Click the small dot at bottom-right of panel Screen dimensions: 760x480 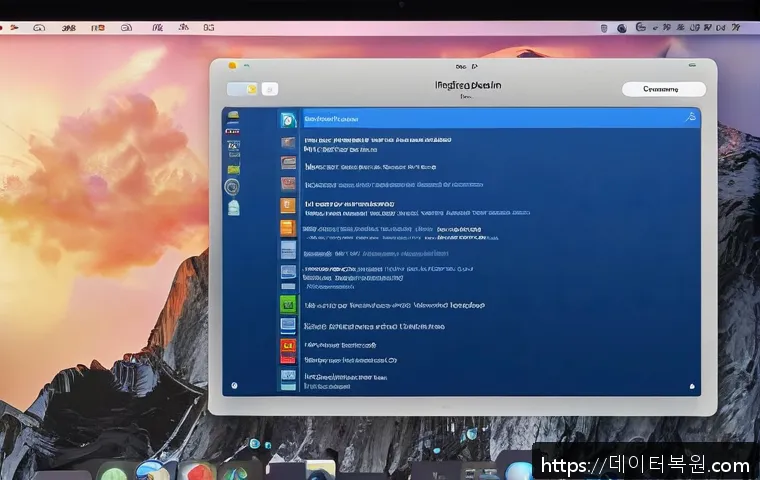[690, 385]
